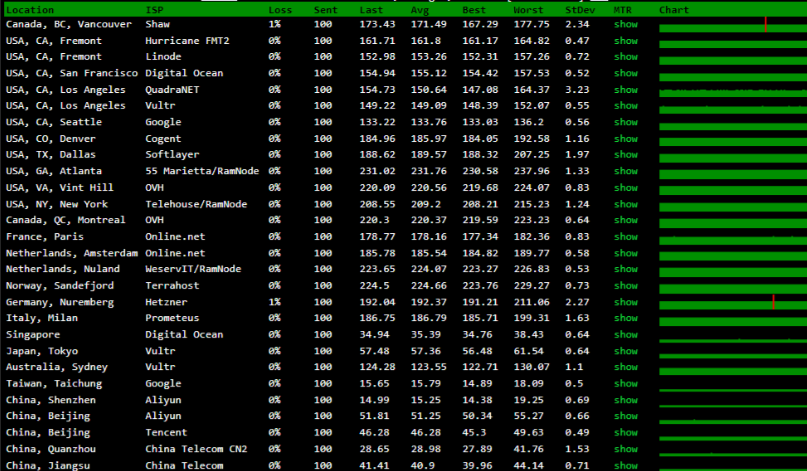Open MTR show link for Vancouver Shaw
The height and width of the screenshot is (471, 807).
(625, 24)
